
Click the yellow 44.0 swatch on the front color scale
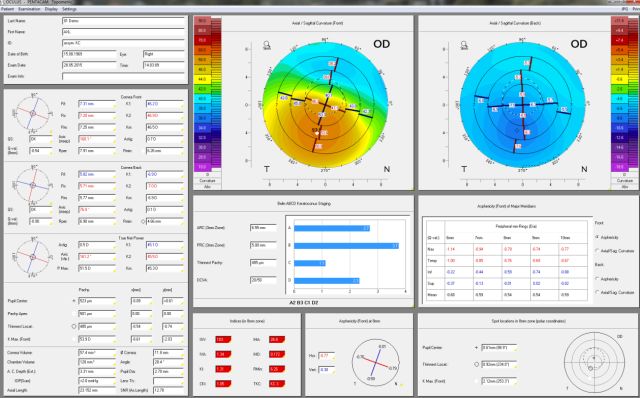tap(202, 79)
